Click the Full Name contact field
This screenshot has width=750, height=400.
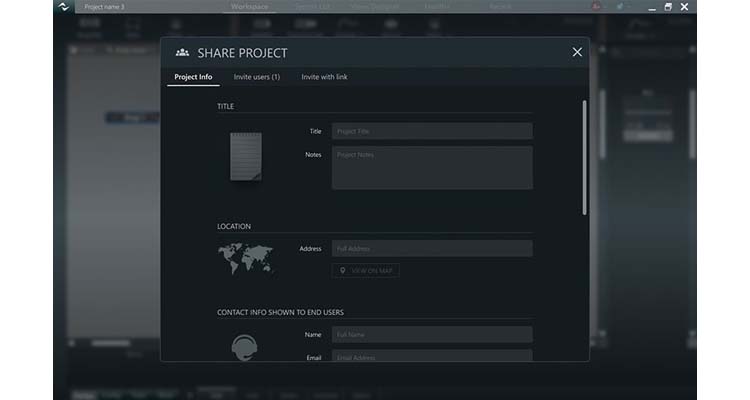coord(432,334)
